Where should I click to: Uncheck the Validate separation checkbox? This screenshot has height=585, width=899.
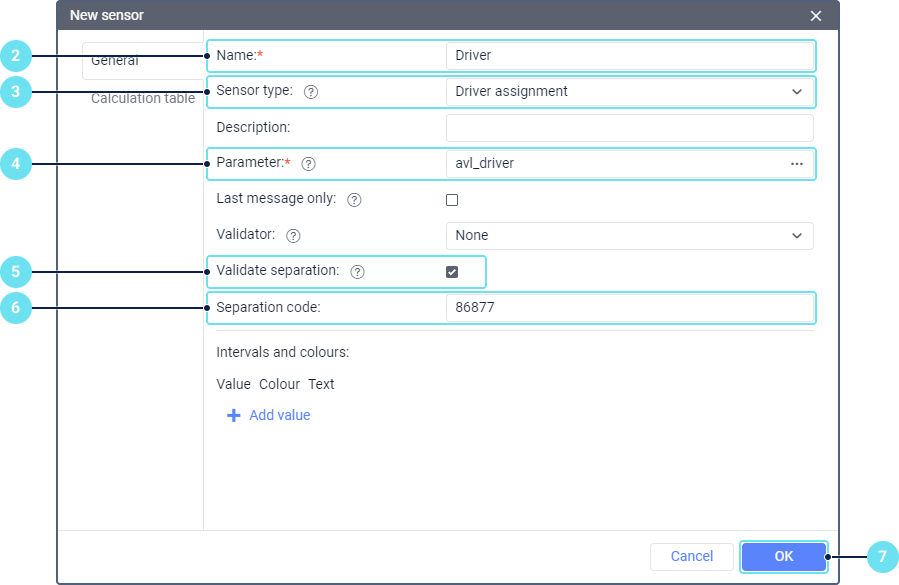pyautogui.click(x=452, y=271)
